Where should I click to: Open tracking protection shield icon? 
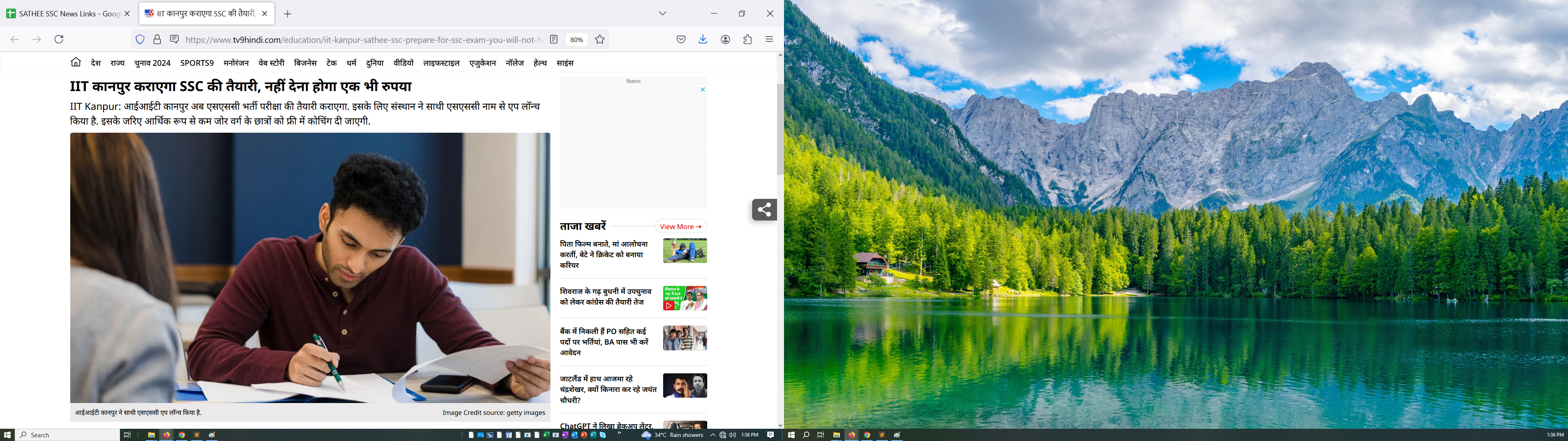pyautogui.click(x=140, y=40)
